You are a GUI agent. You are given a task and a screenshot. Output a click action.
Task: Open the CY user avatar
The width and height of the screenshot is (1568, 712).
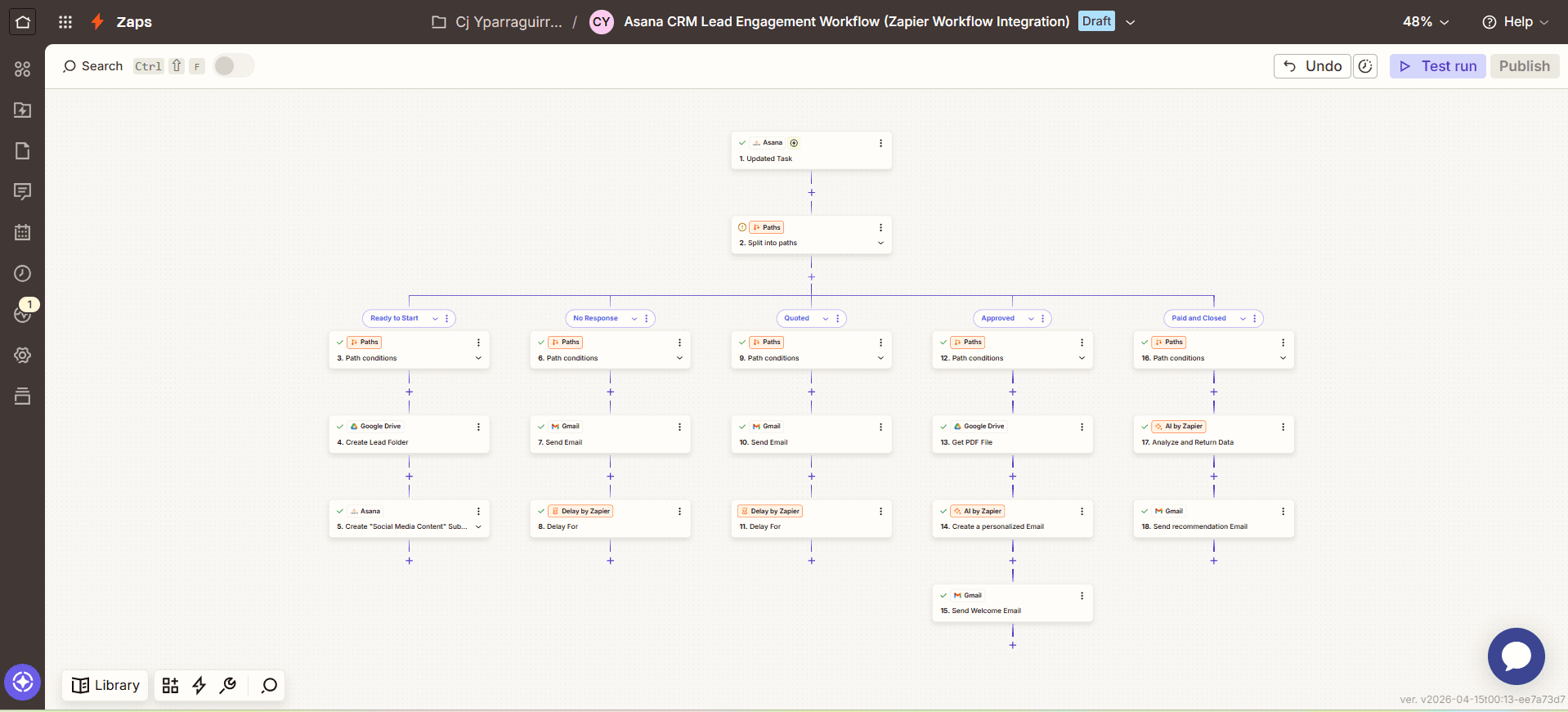602,22
